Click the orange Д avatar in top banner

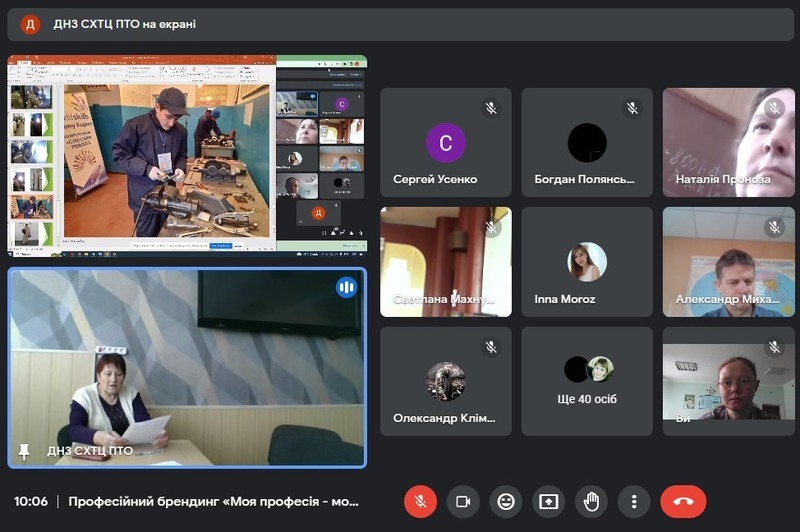click(x=30, y=24)
